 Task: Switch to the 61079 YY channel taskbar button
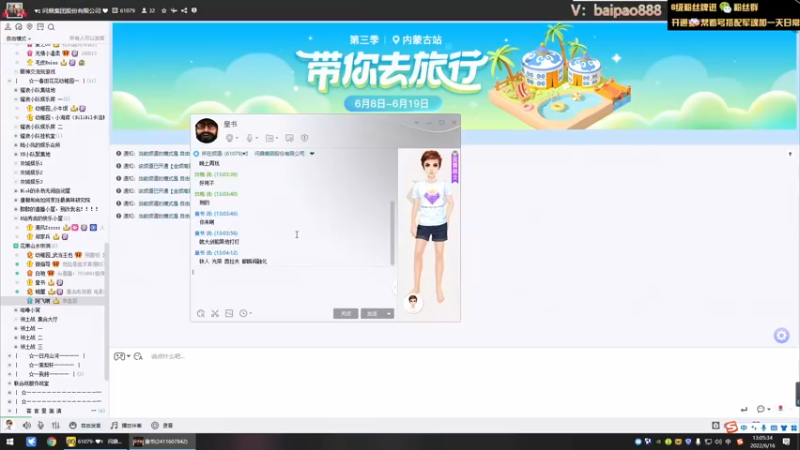coord(95,442)
